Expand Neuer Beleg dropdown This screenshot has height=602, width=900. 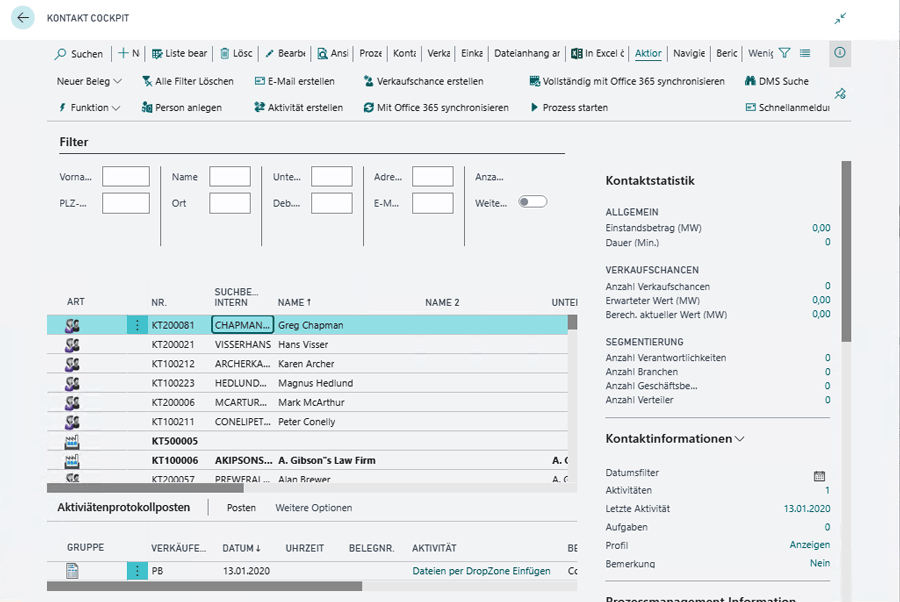[89, 81]
